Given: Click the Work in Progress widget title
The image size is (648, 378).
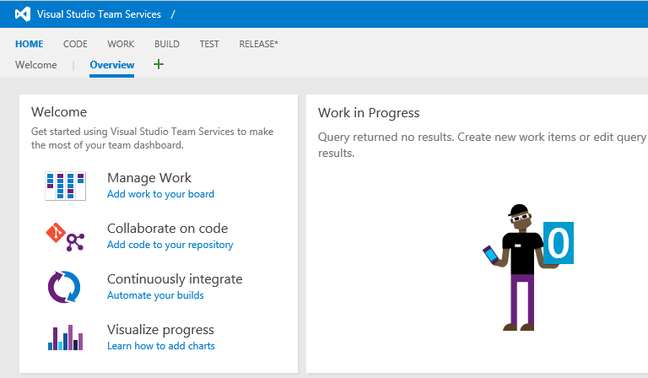Looking at the screenshot, I should tap(369, 113).
